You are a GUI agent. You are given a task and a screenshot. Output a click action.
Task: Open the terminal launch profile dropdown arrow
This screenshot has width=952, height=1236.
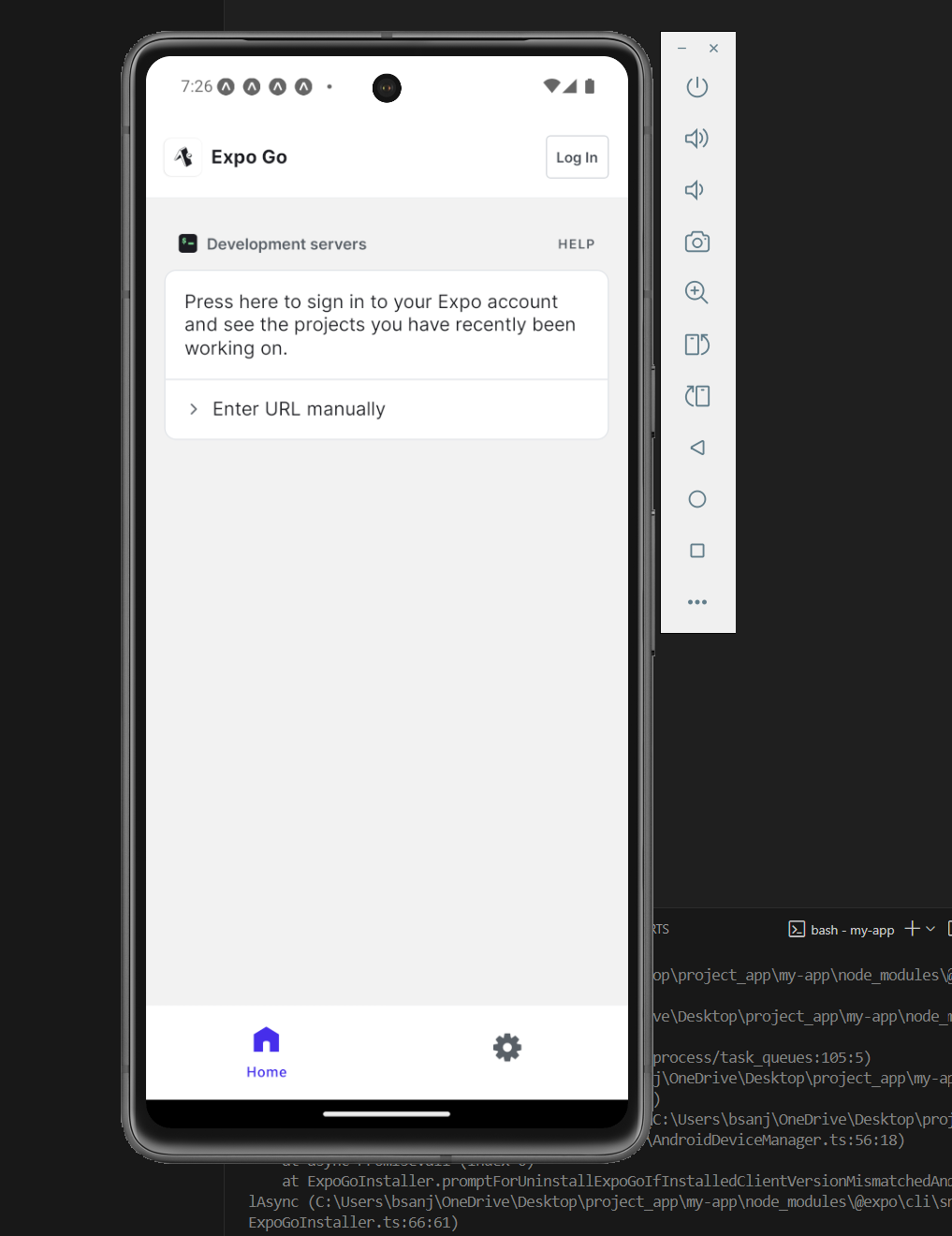(930, 929)
